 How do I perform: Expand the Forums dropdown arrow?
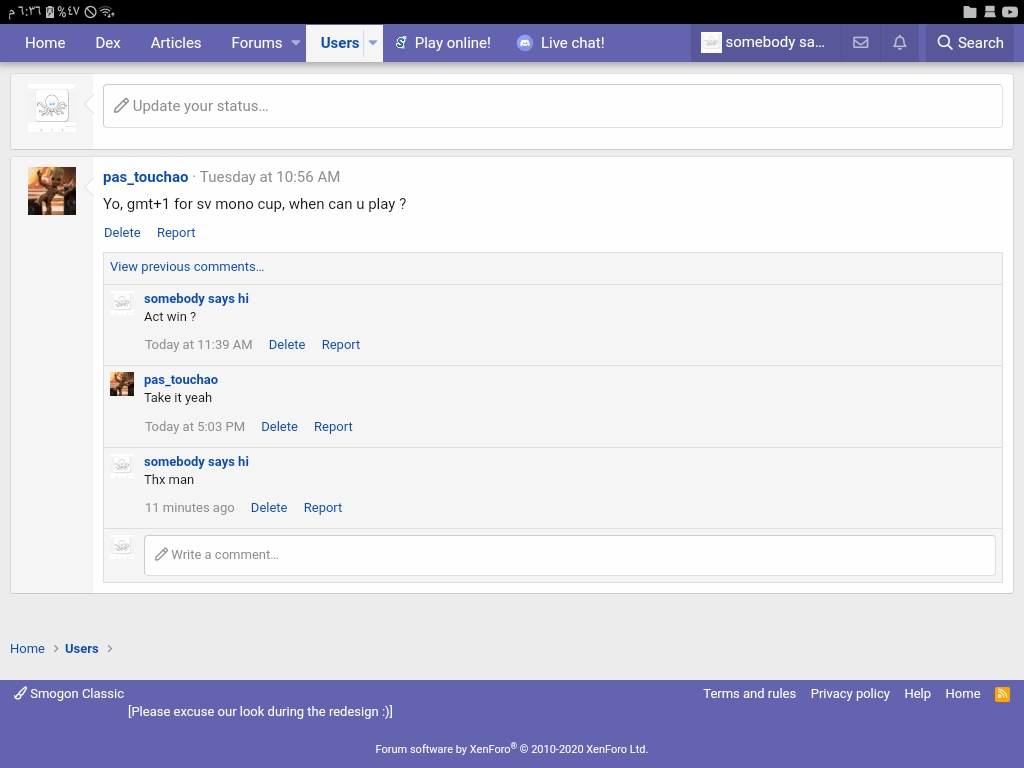[x=296, y=43]
